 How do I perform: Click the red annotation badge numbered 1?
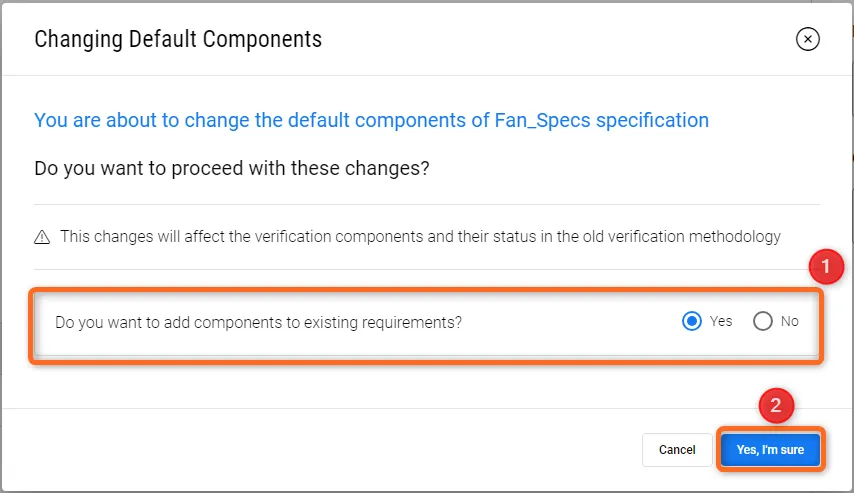pyautogui.click(x=825, y=267)
